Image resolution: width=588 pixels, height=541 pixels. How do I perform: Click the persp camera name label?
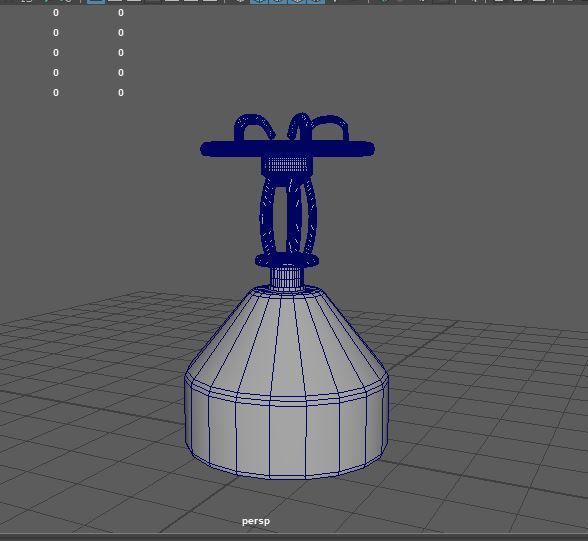(256, 521)
